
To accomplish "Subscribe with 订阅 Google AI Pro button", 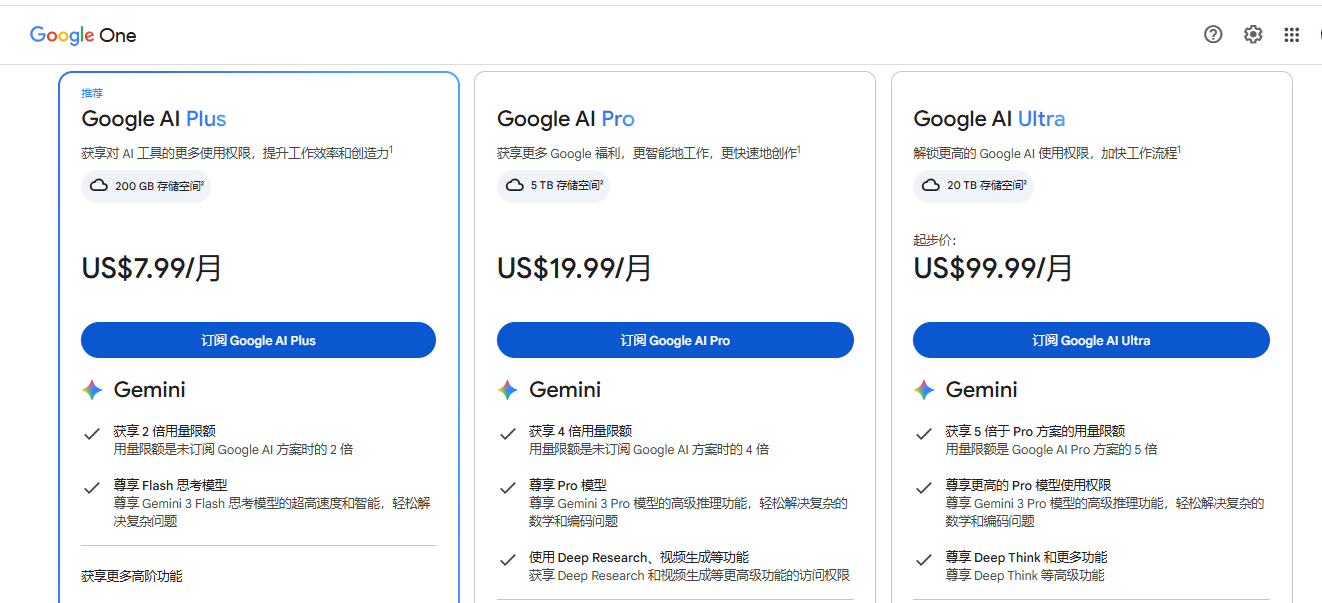I will (x=675, y=340).
